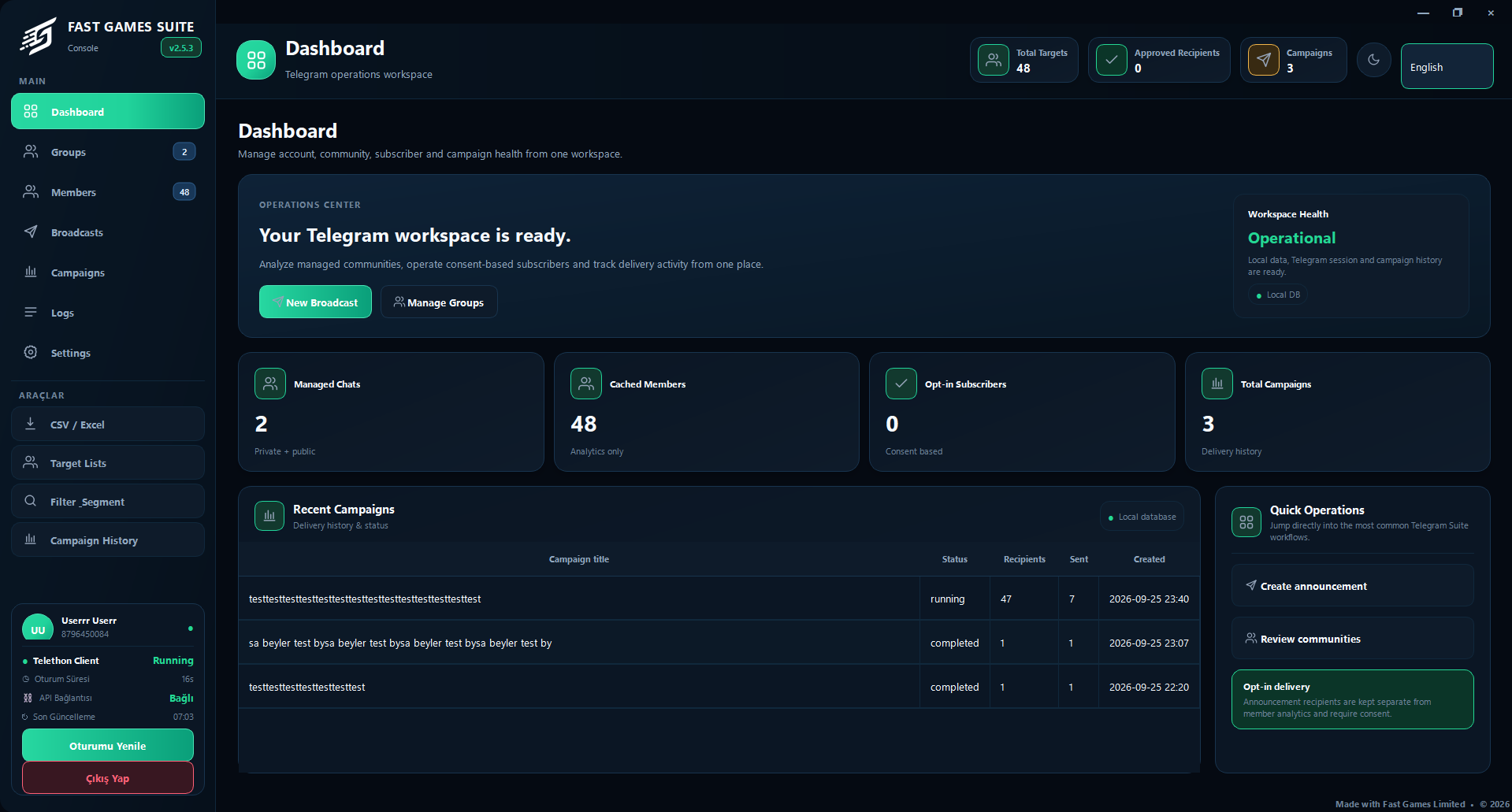Click the Members count badge 48
The height and width of the screenshot is (812, 1512).
184,191
